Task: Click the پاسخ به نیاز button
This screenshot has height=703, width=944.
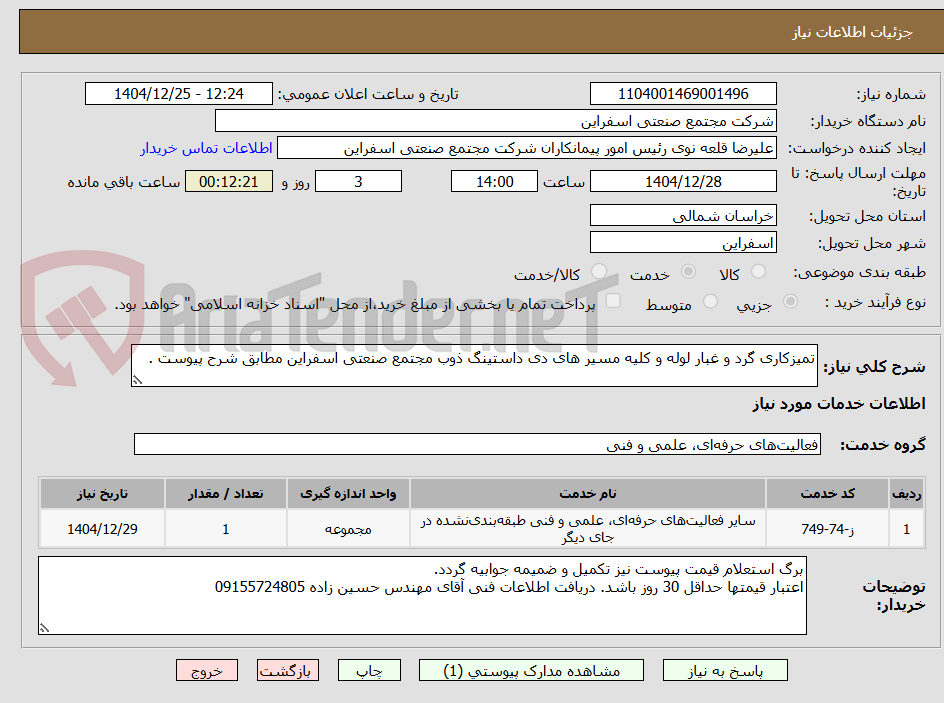Action: [x=725, y=670]
